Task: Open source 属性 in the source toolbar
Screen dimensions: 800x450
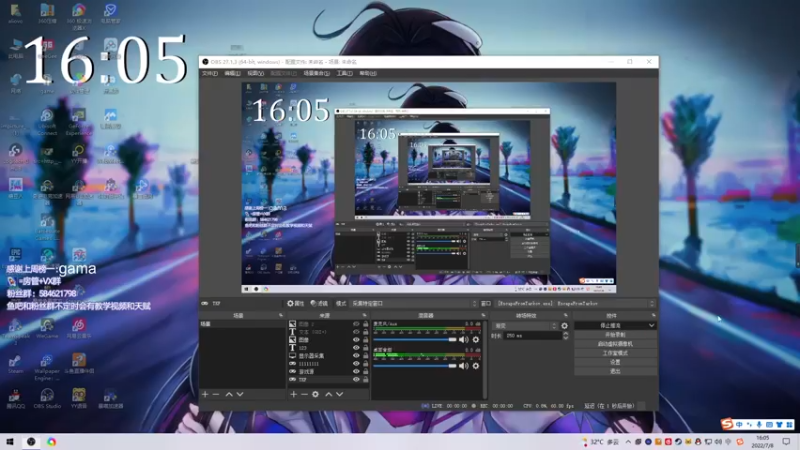Action: [x=295, y=304]
